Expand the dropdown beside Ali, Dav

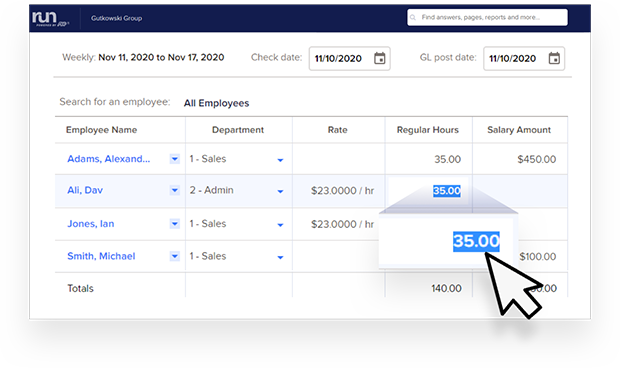click(174, 190)
